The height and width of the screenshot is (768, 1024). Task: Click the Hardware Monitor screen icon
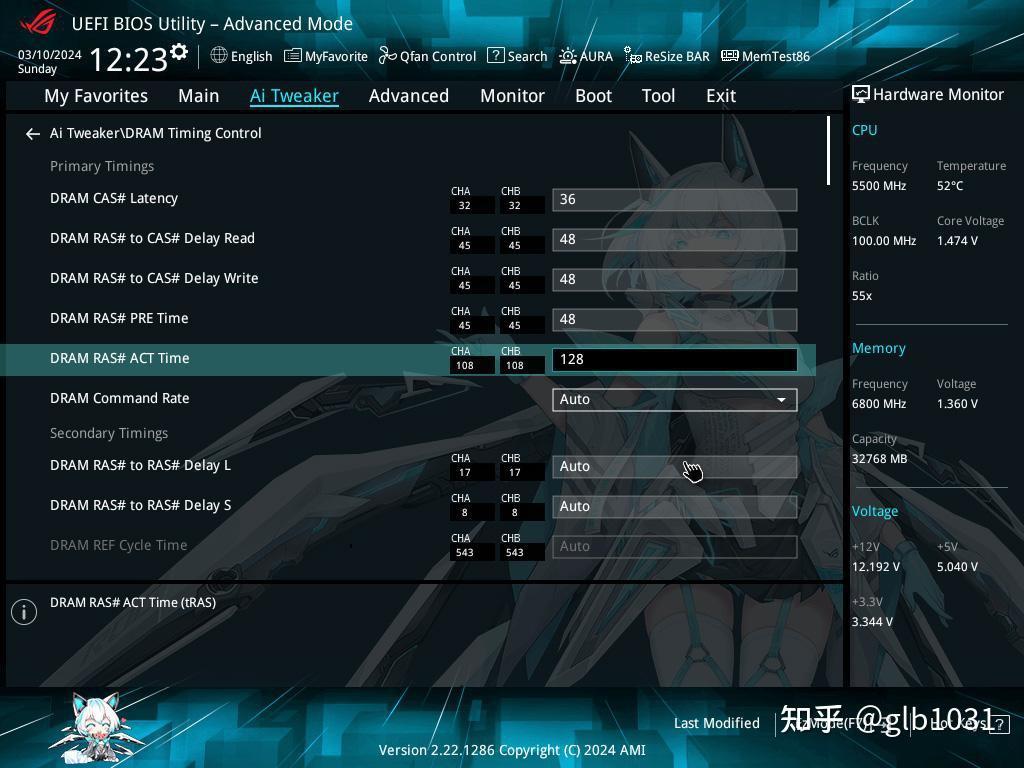click(x=861, y=95)
